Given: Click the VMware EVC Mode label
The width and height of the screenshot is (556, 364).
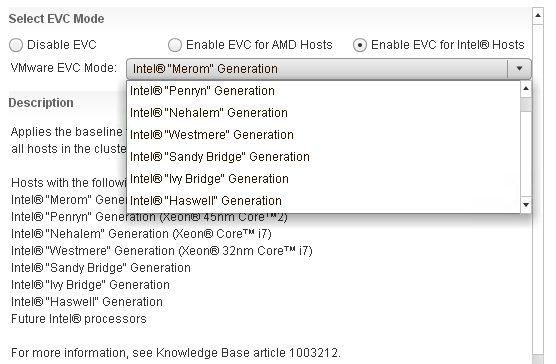Looking at the screenshot, I should (64, 68).
